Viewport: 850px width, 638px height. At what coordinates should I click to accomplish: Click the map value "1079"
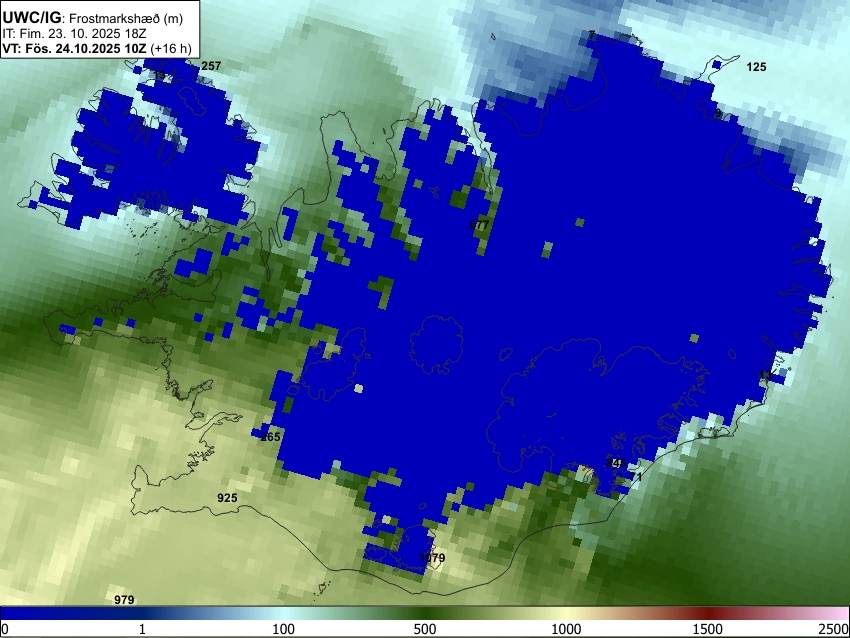tap(432, 558)
